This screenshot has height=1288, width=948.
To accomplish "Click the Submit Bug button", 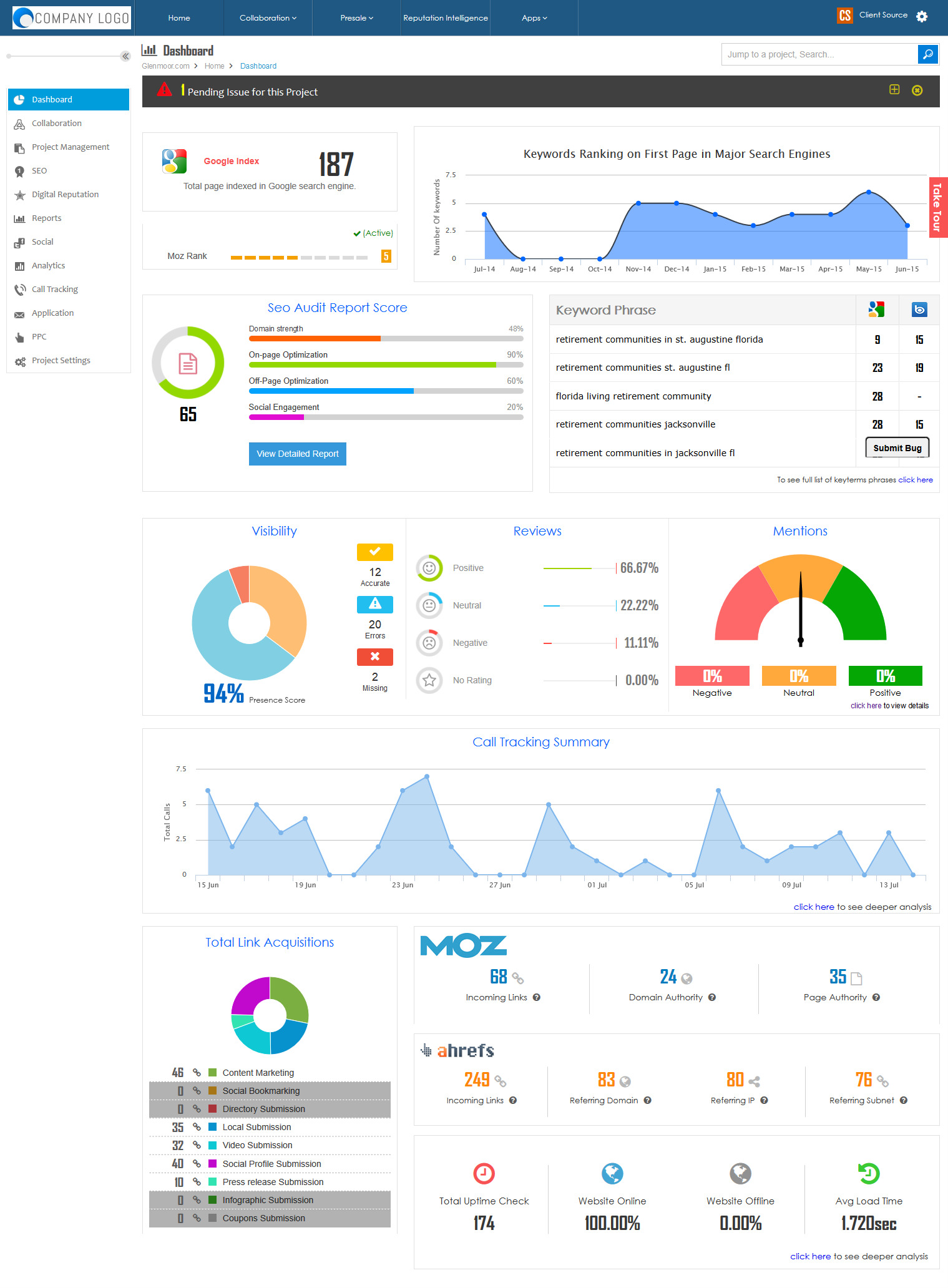I will click(897, 447).
